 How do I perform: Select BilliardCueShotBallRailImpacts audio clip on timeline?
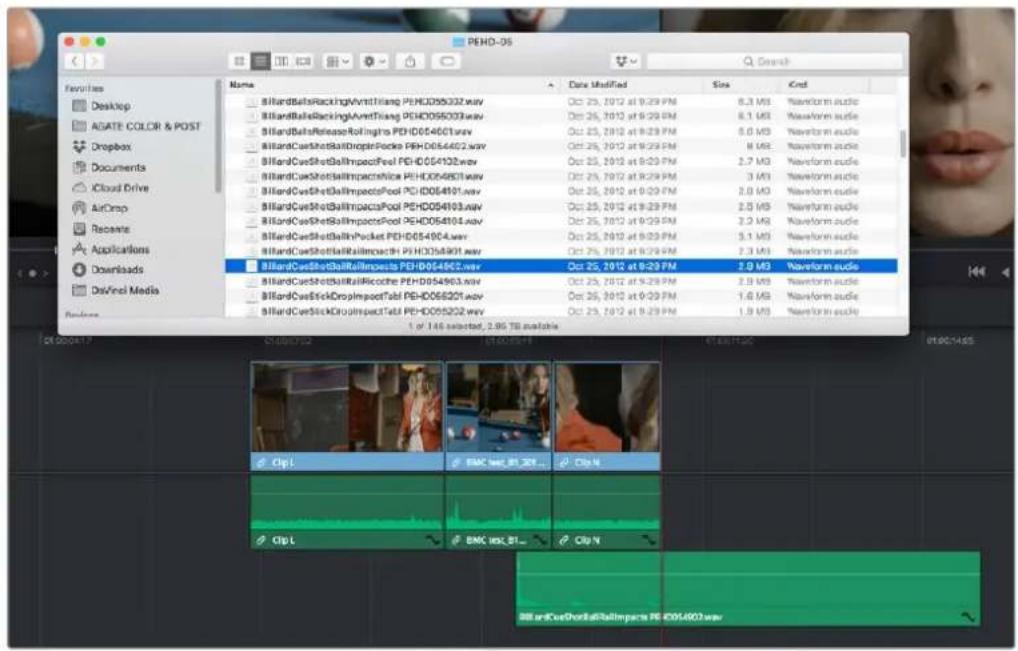pos(748,589)
